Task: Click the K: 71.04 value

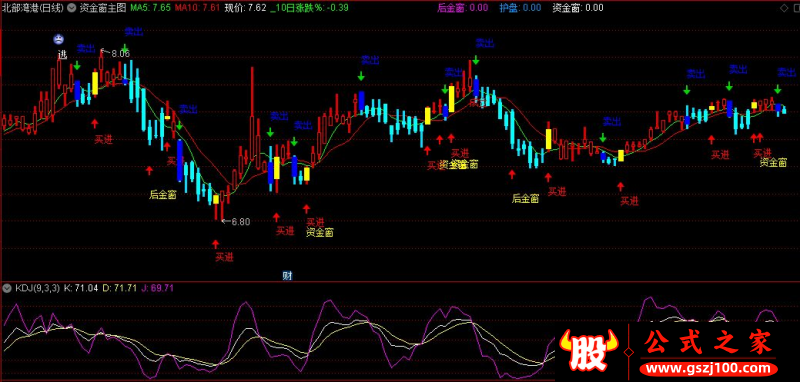Action: tap(81, 288)
